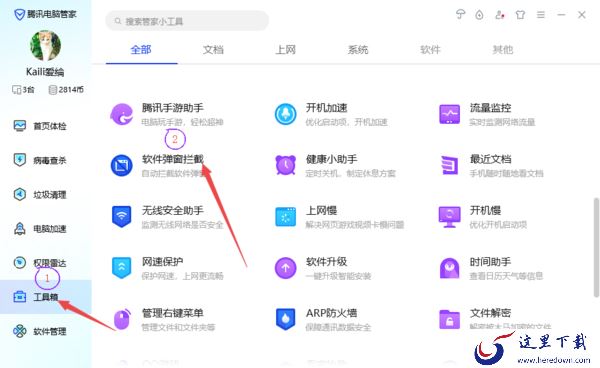The width and height of the screenshot is (600, 368).
Task: Open the 腾讯手游助手 tool icon
Action: 122,114
